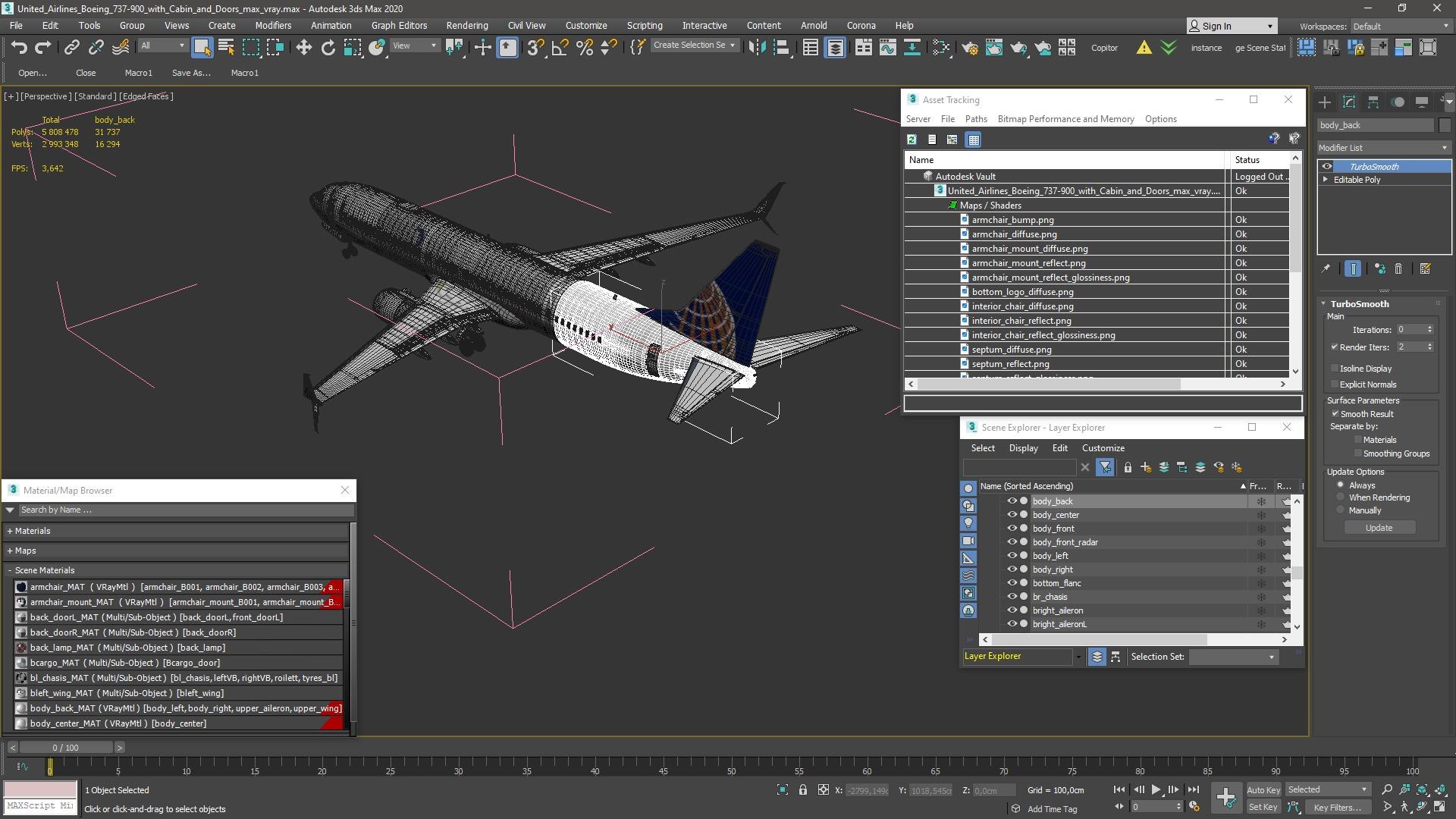Open the Align tool
The image size is (1456, 819).
pos(780,48)
